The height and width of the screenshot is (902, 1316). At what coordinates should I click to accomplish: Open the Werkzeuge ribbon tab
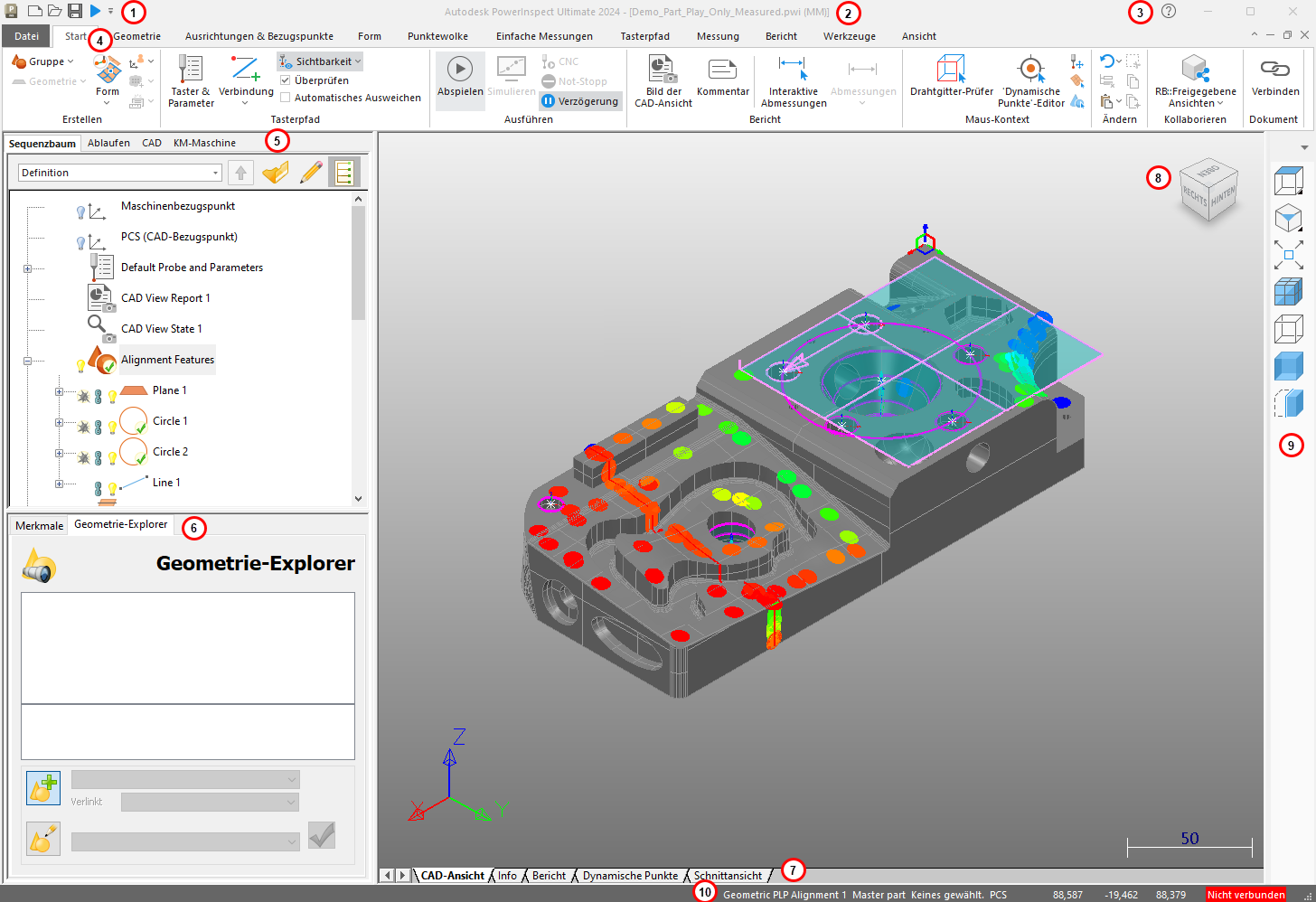pyautogui.click(x=849, y=36)
